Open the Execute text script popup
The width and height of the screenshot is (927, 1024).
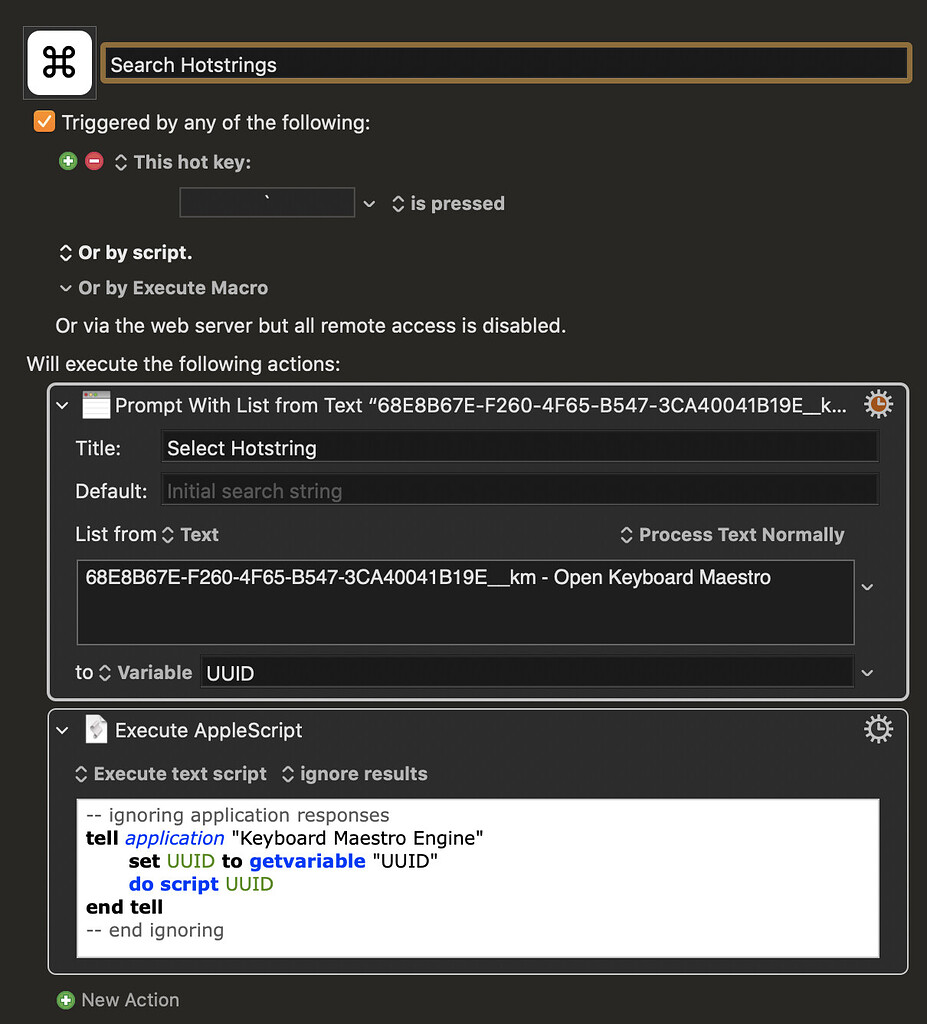point(171,774)
